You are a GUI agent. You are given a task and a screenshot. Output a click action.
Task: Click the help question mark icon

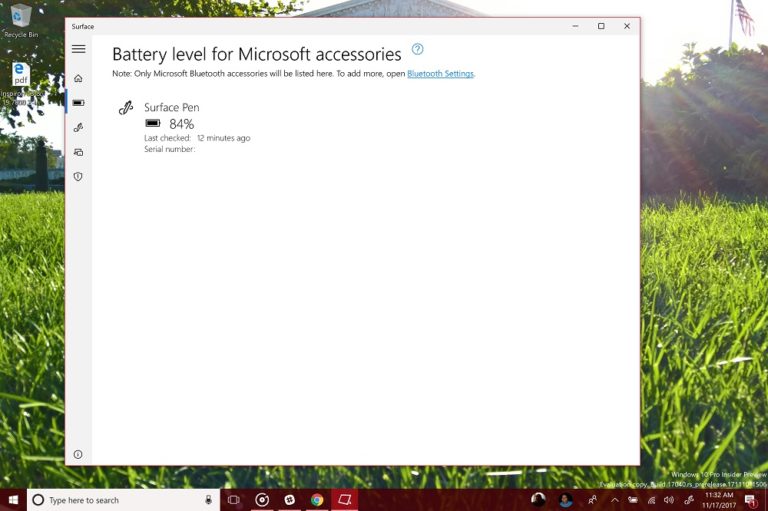[417, 49]
